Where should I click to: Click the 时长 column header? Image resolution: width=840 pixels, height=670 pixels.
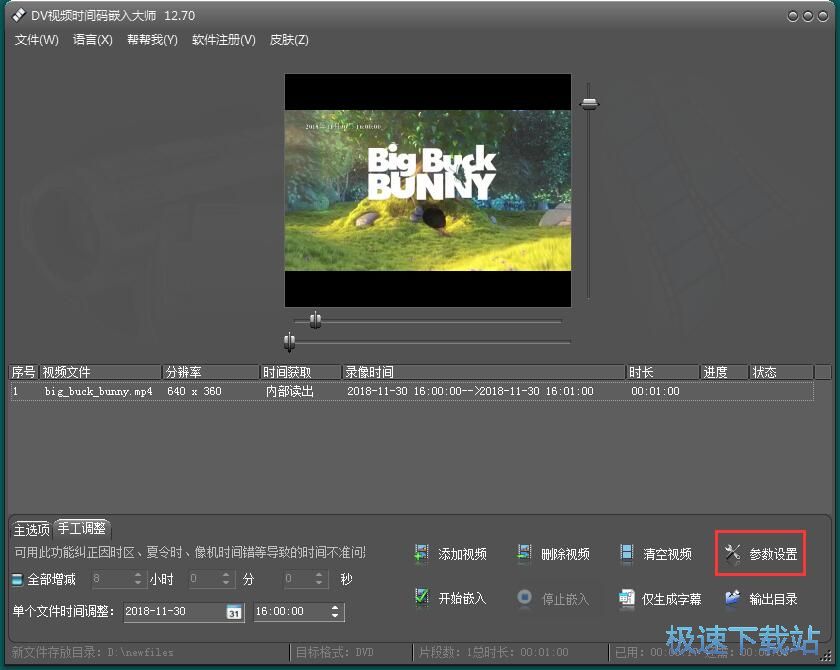click(x=663, y=372)
